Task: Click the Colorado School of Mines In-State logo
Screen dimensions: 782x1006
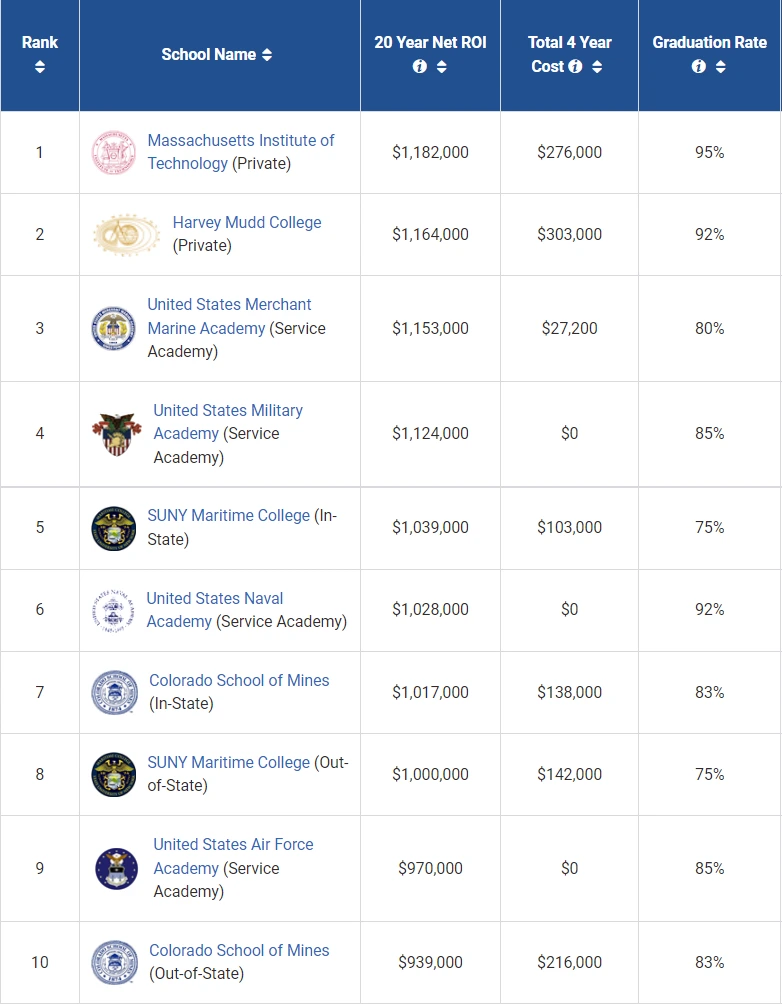Action: [113, 692]
